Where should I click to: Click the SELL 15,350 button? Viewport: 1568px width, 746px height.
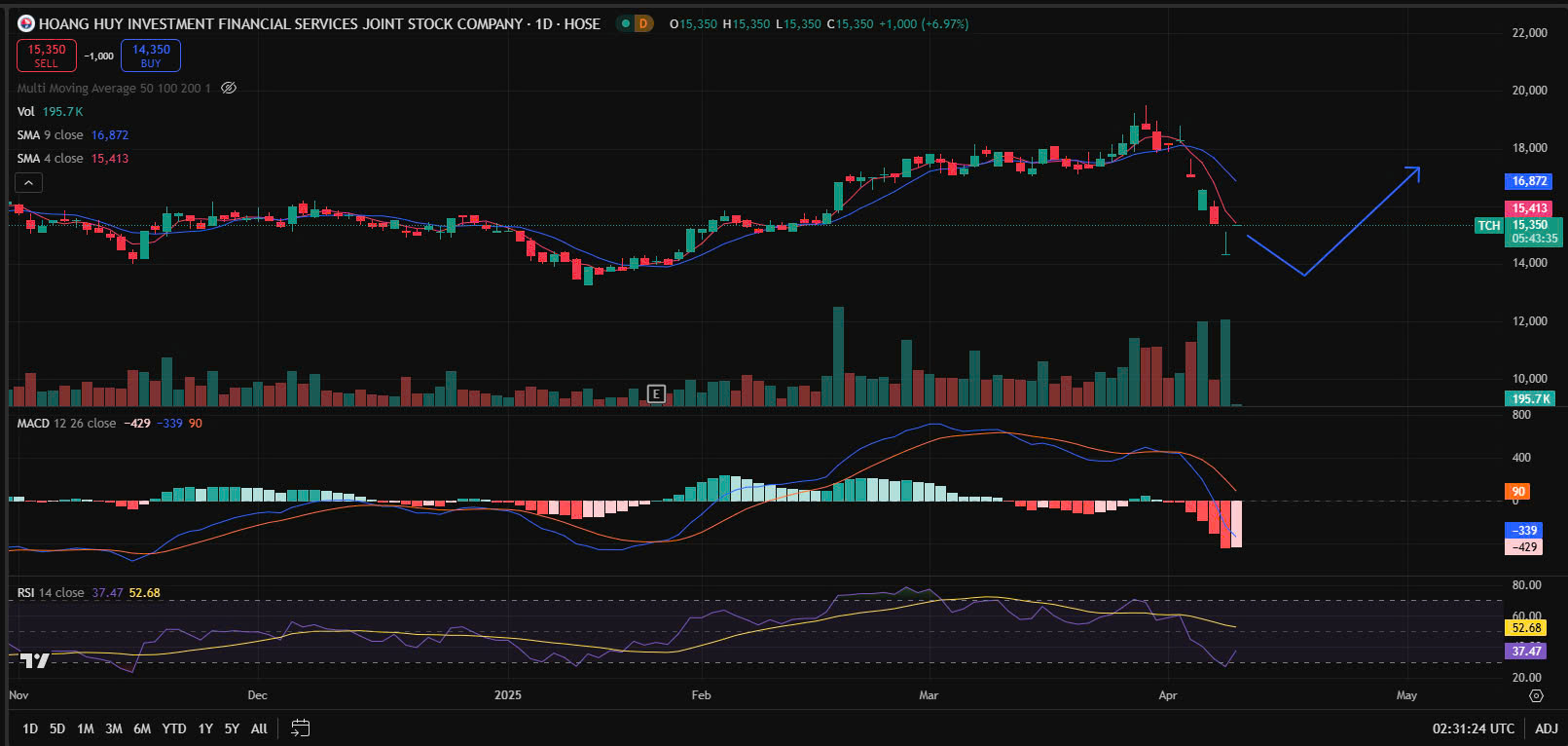click(x=47, y=56)
